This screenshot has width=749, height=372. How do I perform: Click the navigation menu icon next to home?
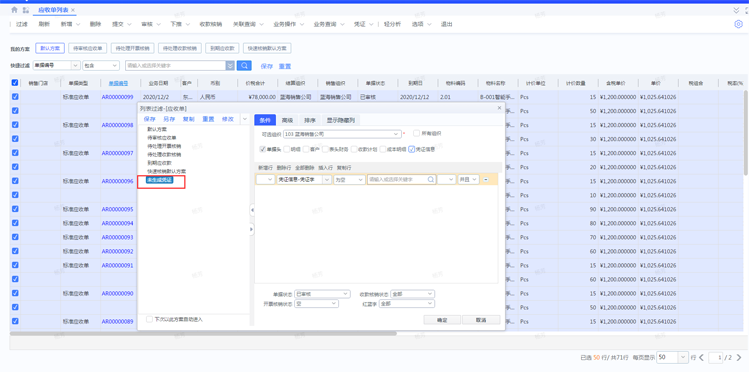point(25,10)
